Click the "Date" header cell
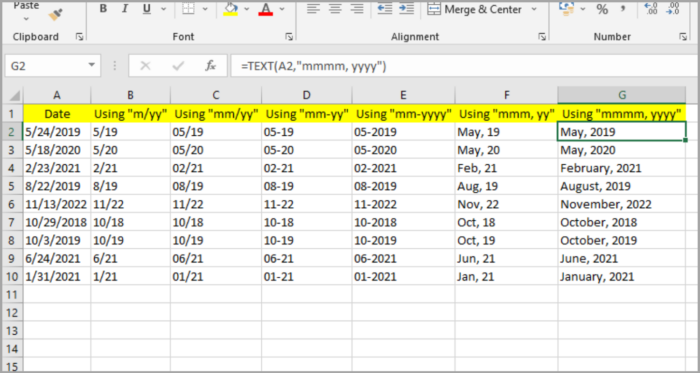The width and height of the screenshot is (700, 373). (x=57, y=114)
